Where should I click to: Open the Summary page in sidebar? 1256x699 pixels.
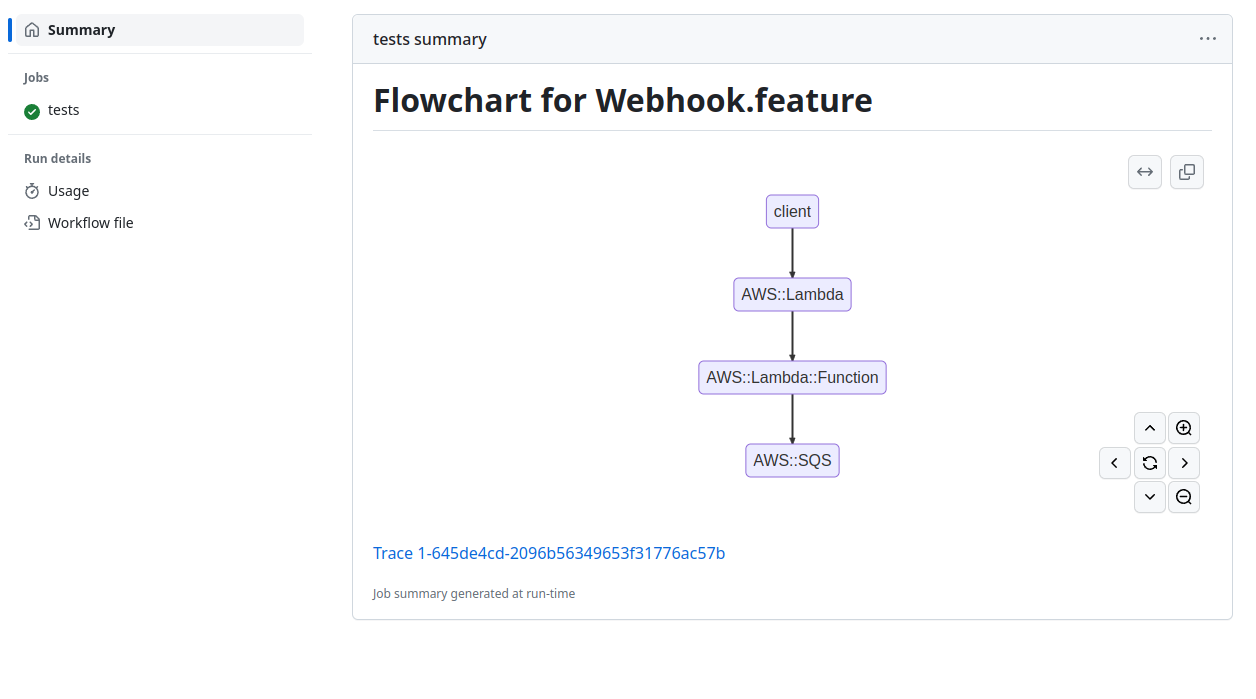160,30
